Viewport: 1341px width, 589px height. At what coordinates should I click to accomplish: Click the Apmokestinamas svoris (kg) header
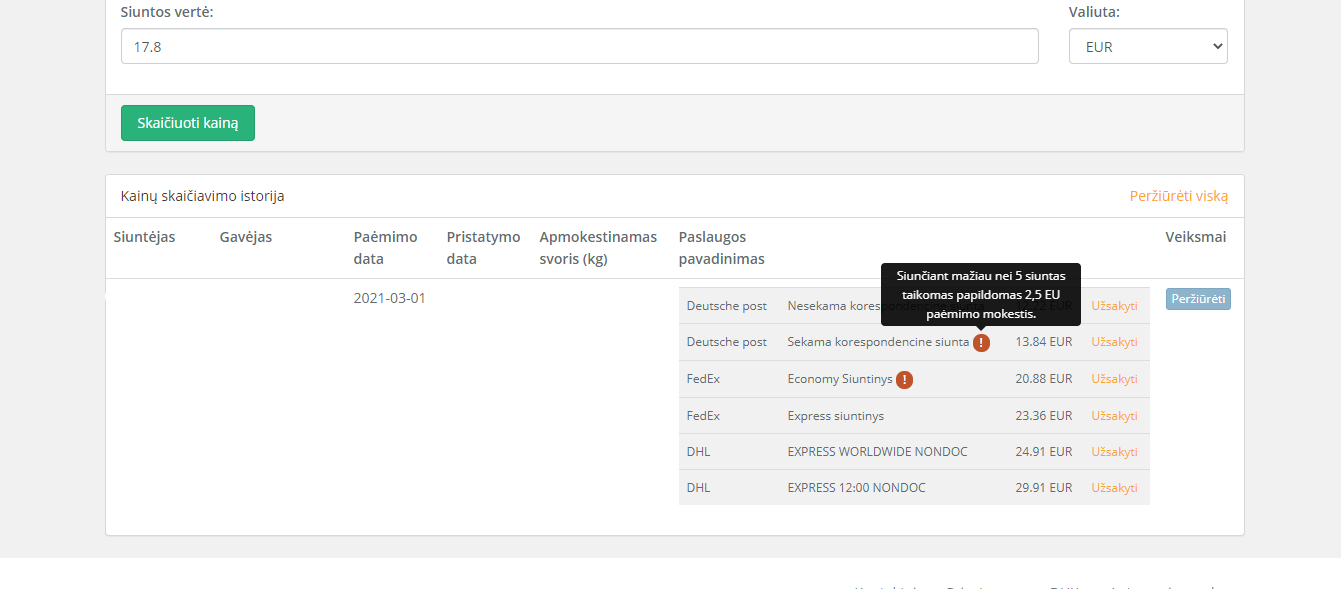coord(598,248)
